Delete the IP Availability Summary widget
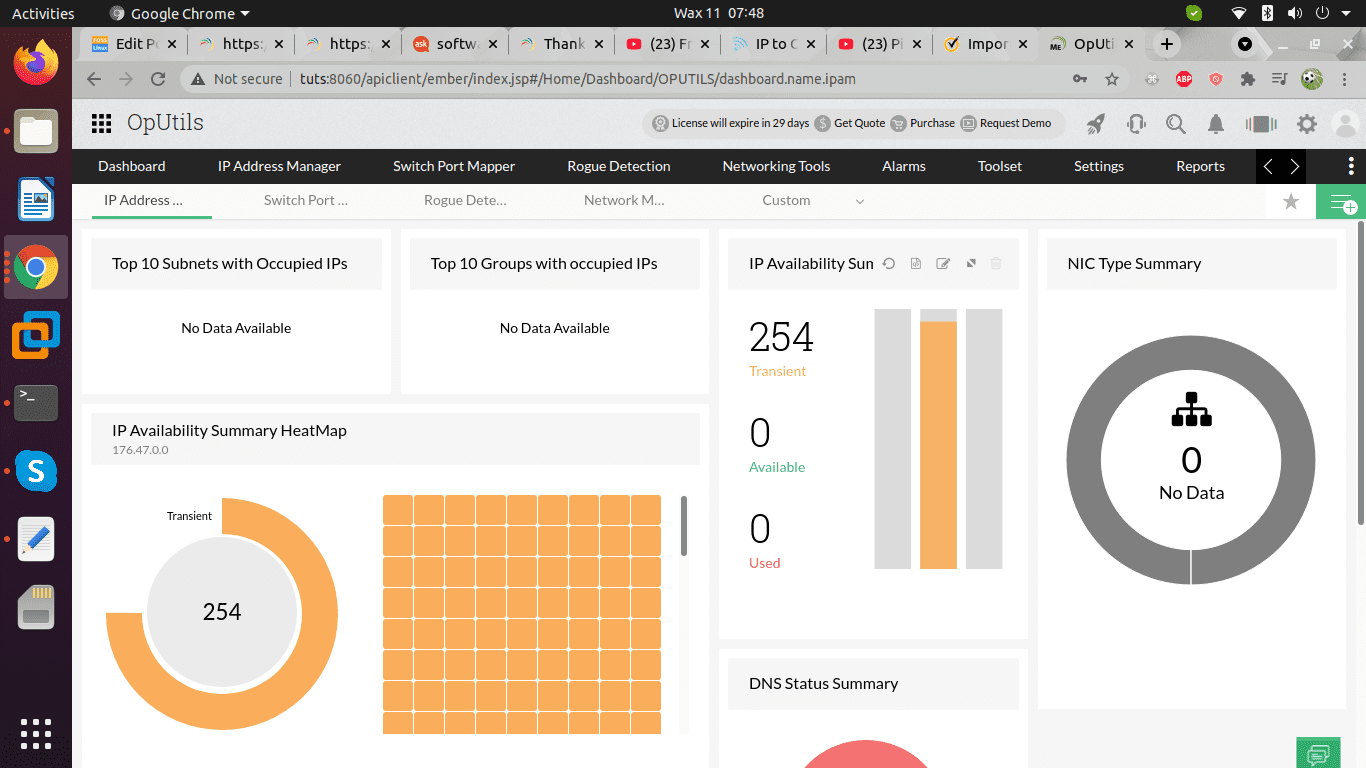Viewport: 1366px width, 768px height. tap(996, 264)
